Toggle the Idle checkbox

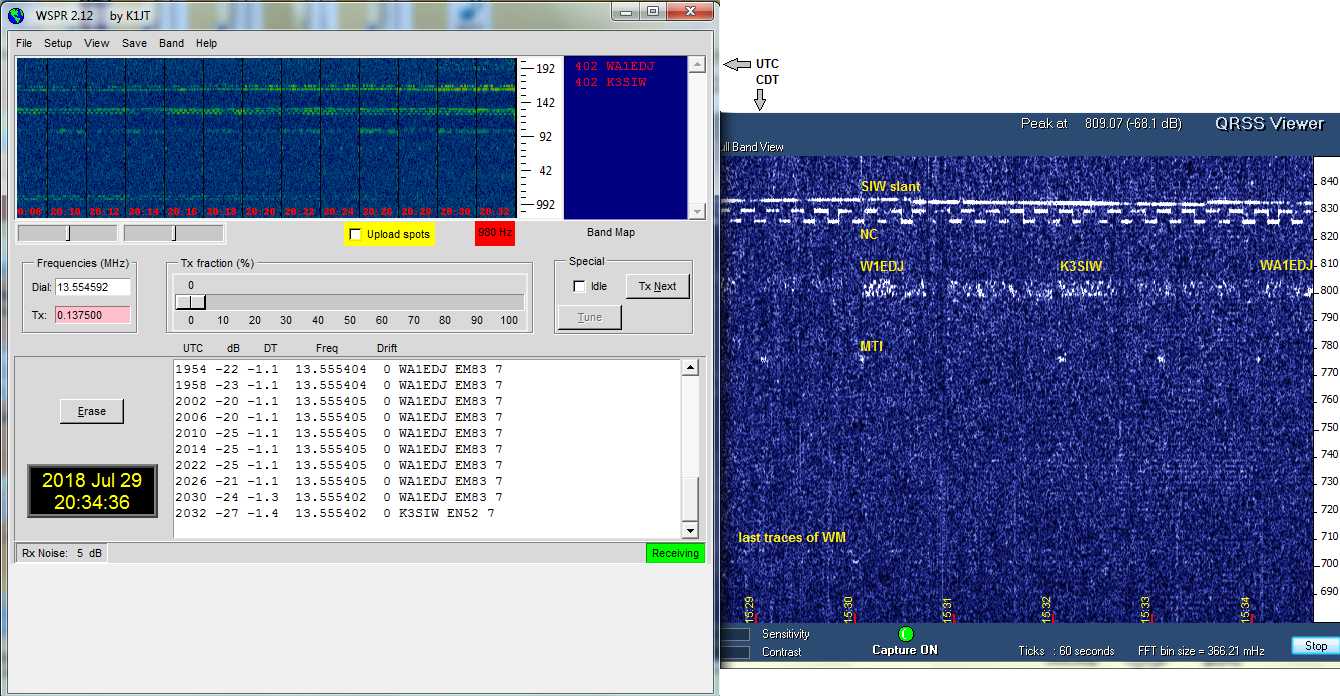pyautogui.click(x=579, y=286)
